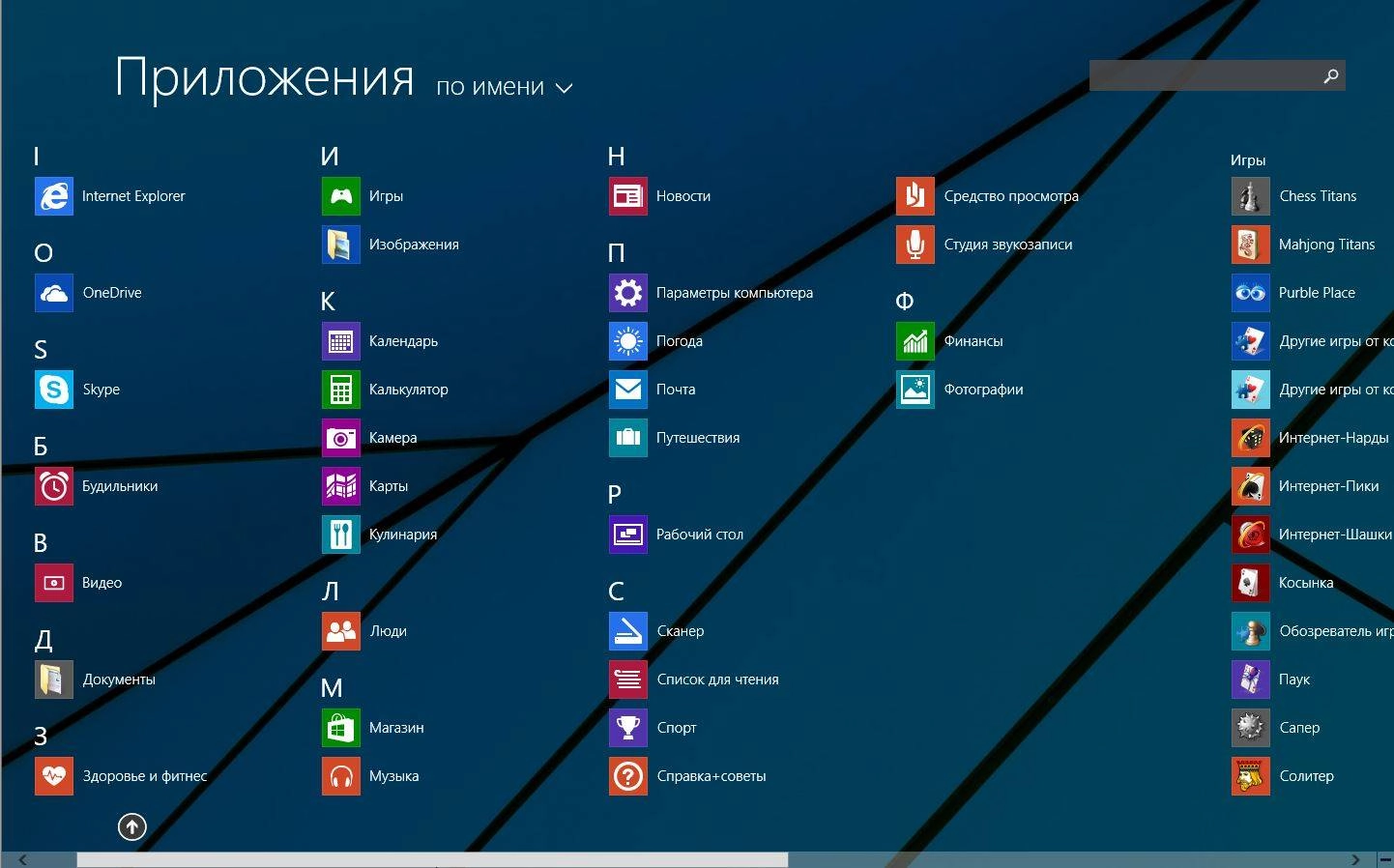Open Погода sun icon
This screenshot has height=868, width=1394.
point(628,341)
